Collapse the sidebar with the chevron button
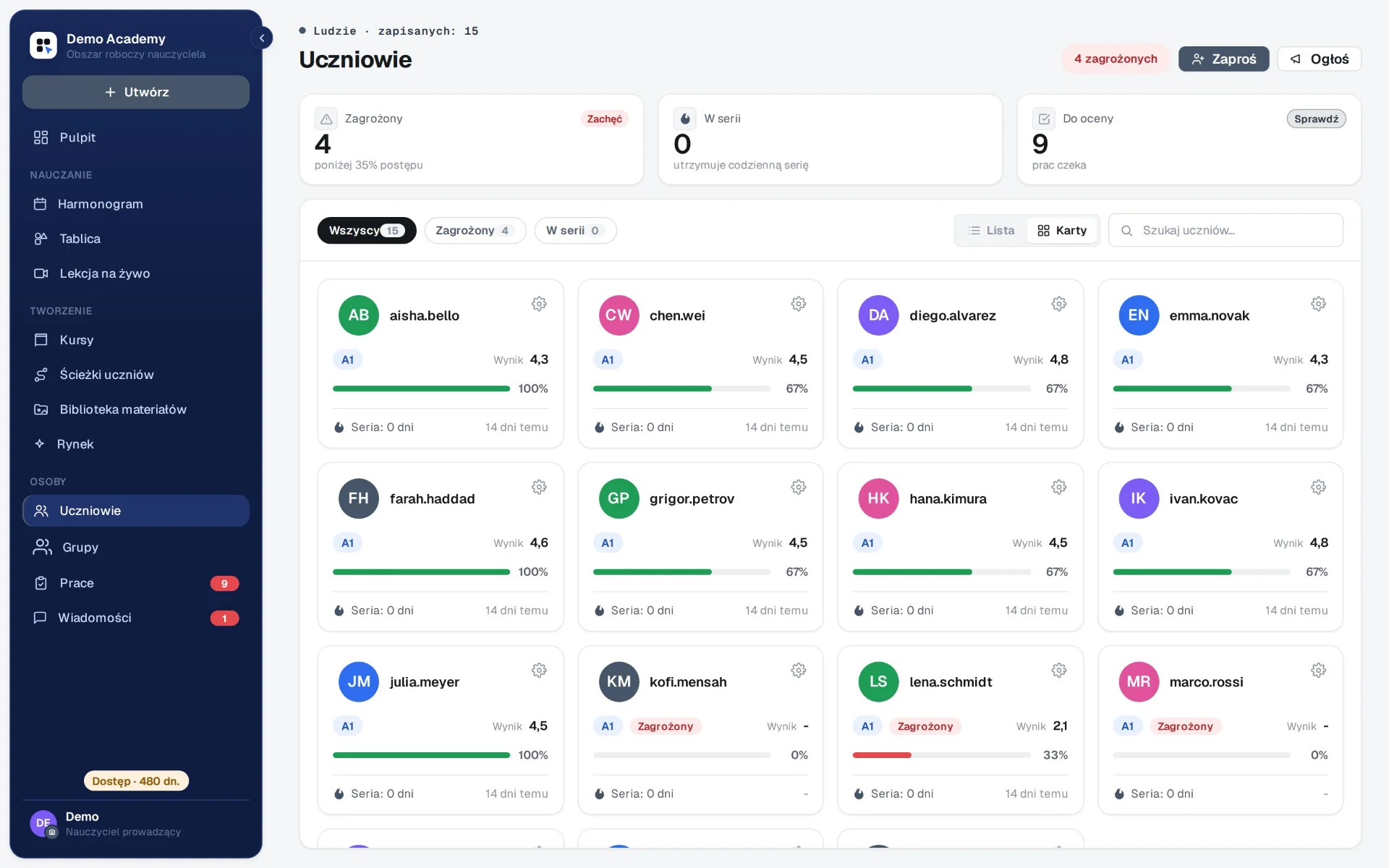This screenshot has height=868, width=1389. click(x=262, y=38)
